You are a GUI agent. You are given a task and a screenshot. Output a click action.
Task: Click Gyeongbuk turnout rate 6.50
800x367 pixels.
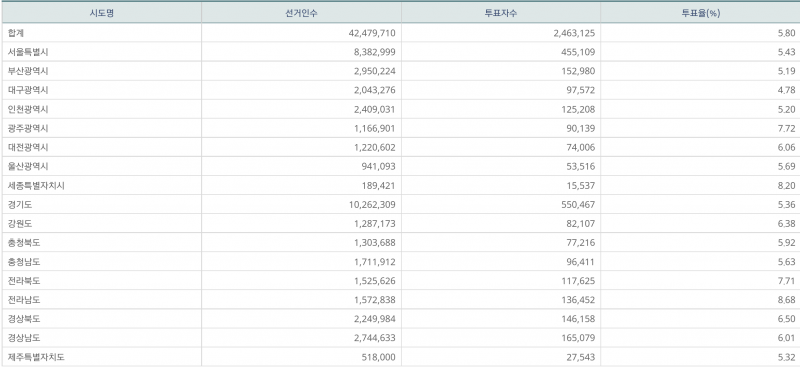click(786, 319)
